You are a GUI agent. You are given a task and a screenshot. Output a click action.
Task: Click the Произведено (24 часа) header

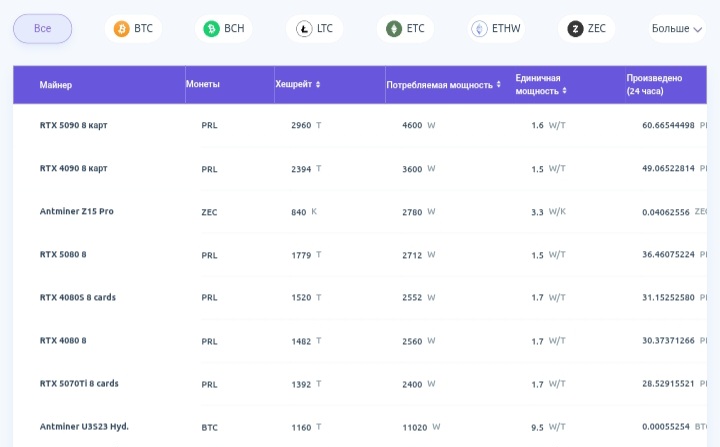pos(654,85)
